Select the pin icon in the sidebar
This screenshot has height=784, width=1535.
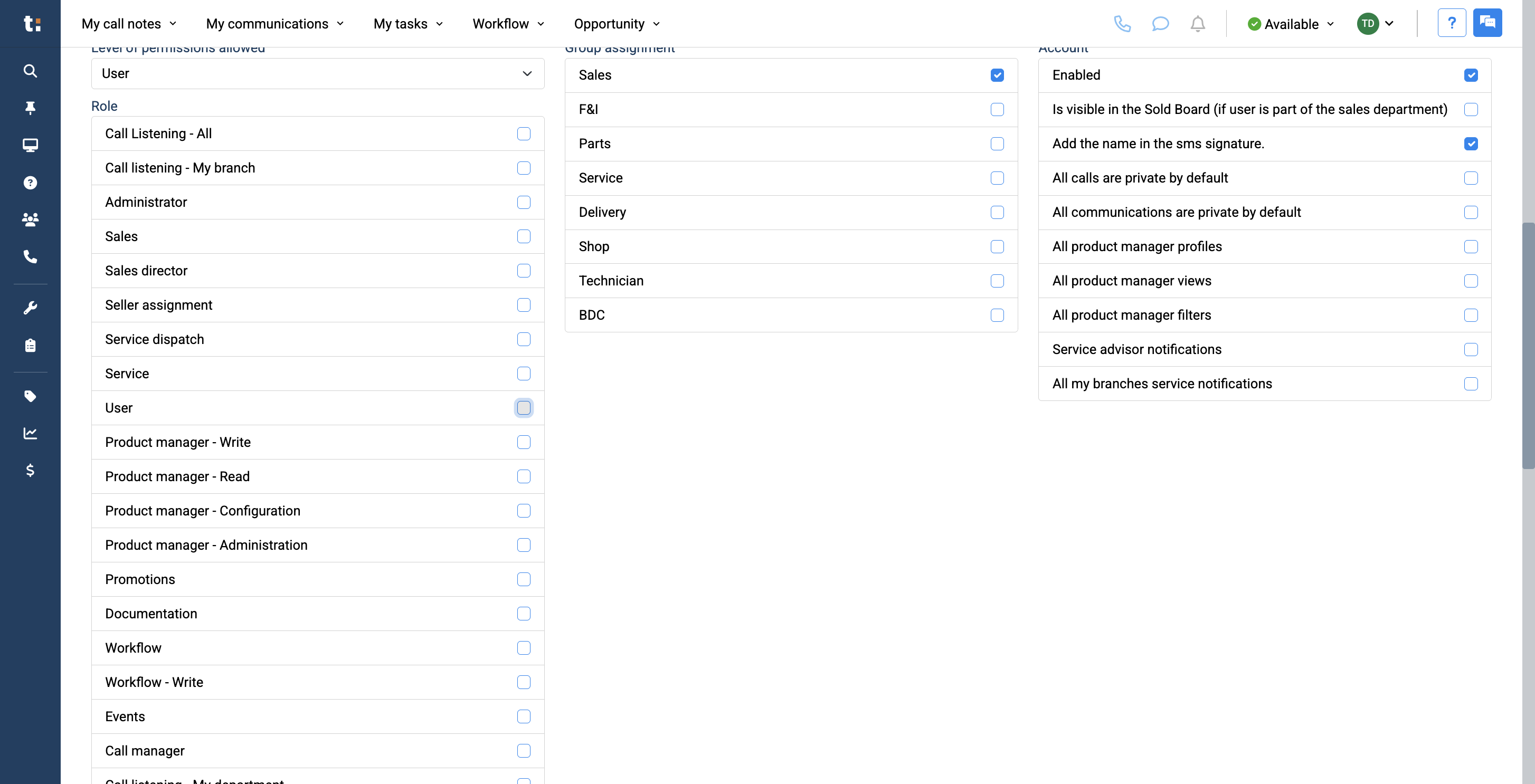click(x=30, y=108)
